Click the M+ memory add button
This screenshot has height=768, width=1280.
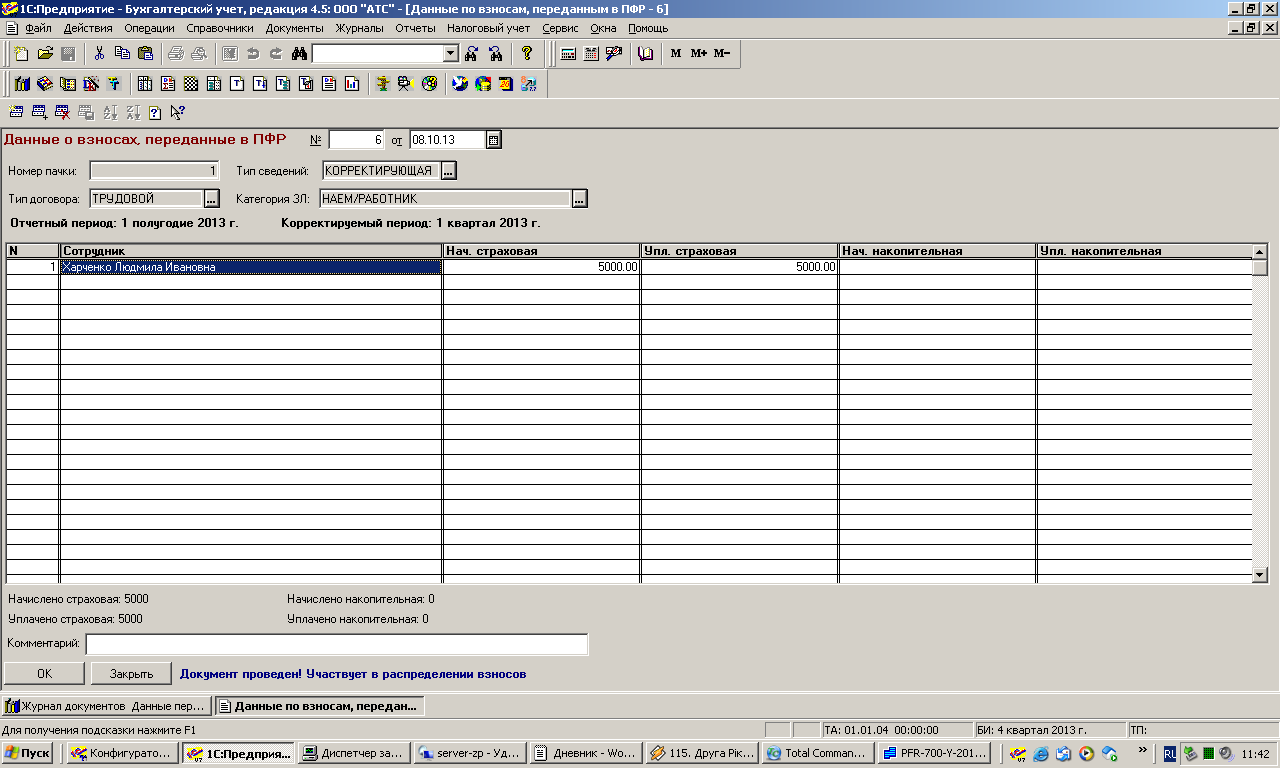coord(699,53)
